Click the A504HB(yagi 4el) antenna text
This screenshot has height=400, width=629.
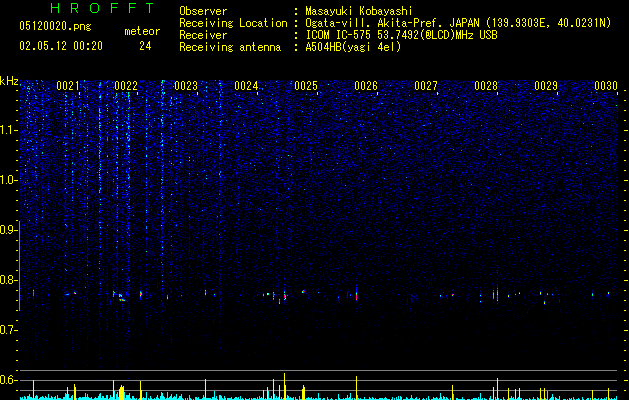tap(353, 47)
